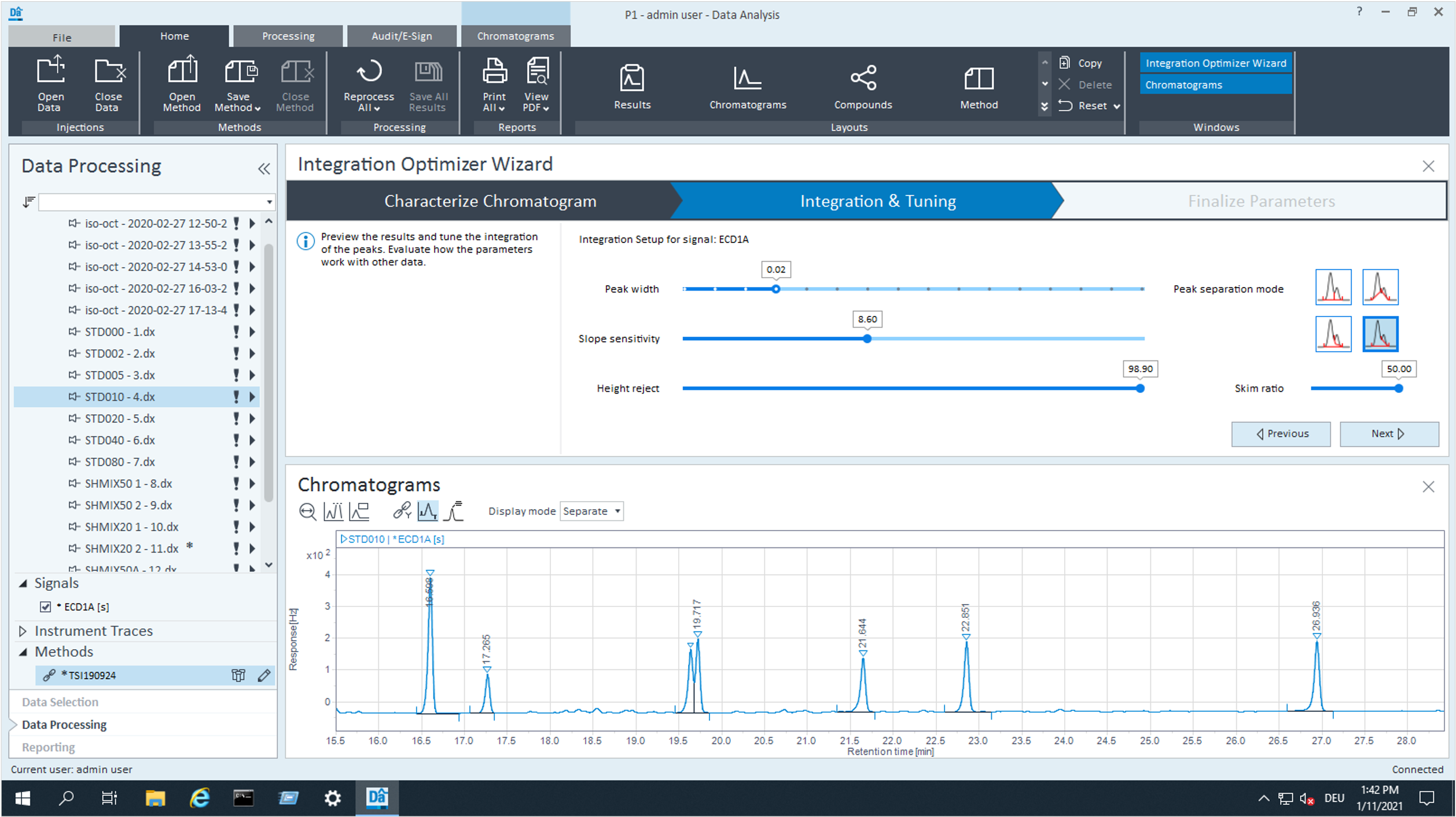Screen dimensions: 1456x817
Task: Select STD020 - 5.dx in the injection list
Action: click(x=120, y=418)
